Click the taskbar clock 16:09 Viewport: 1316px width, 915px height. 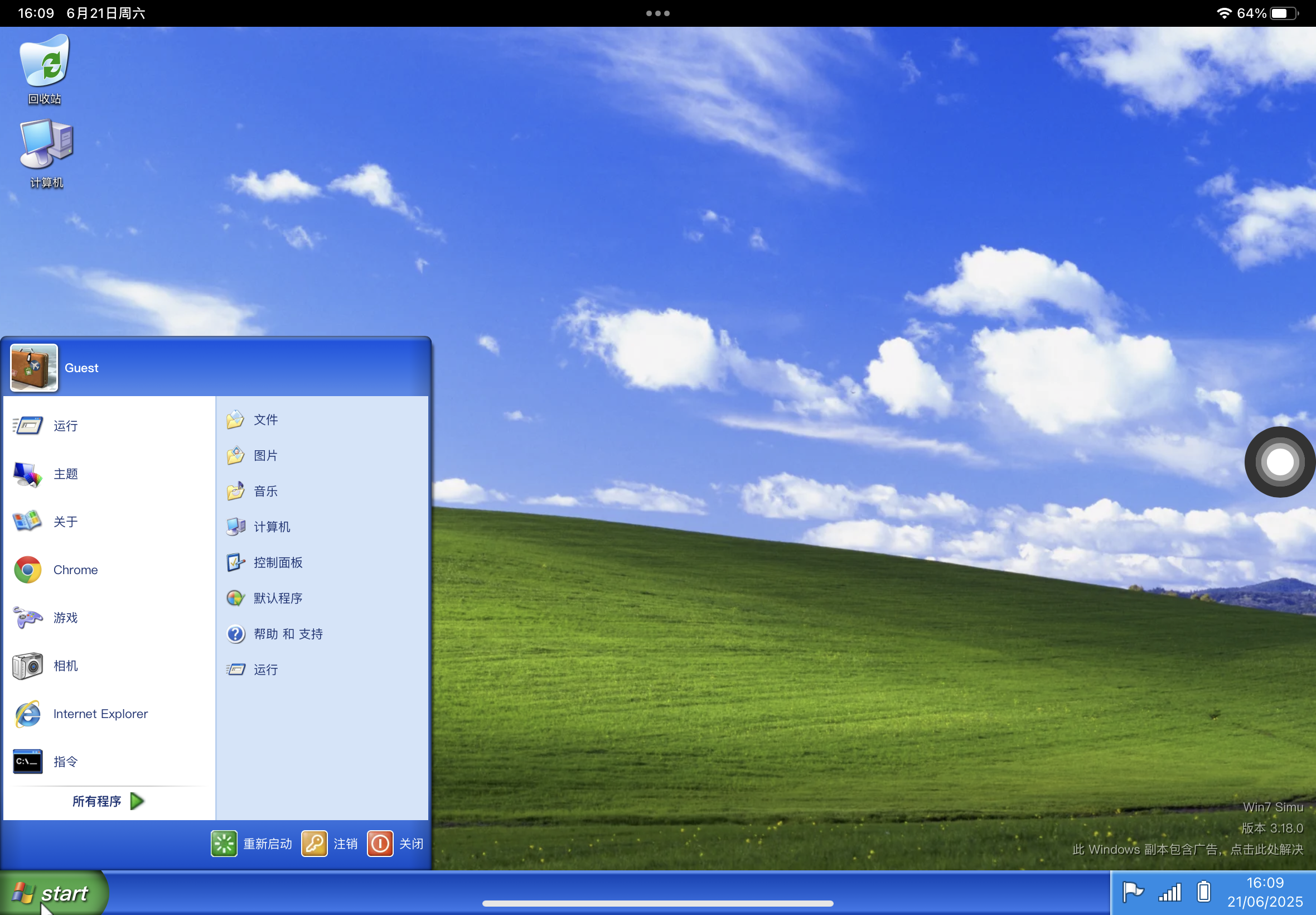tap(1265, 883)
